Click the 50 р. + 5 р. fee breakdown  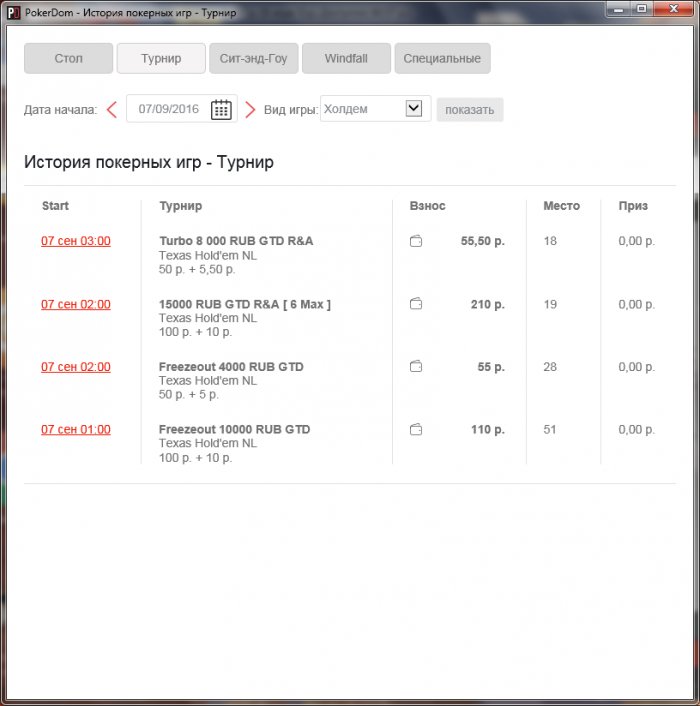(189, 394)
